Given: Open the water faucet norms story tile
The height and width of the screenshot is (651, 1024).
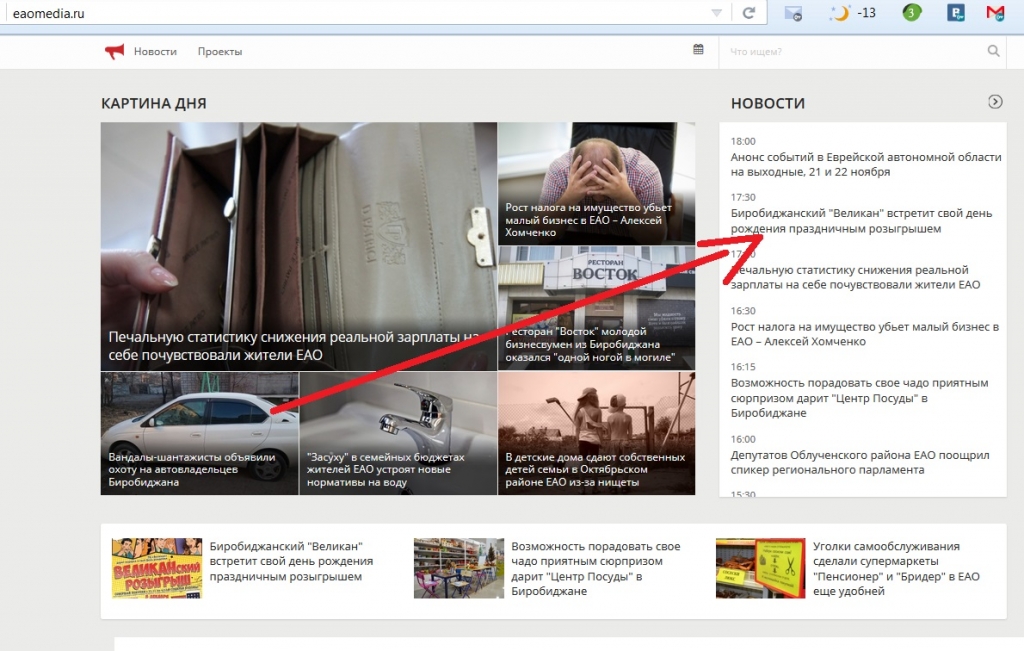Looking at the screenshot, I should click(x=398, y=432).
